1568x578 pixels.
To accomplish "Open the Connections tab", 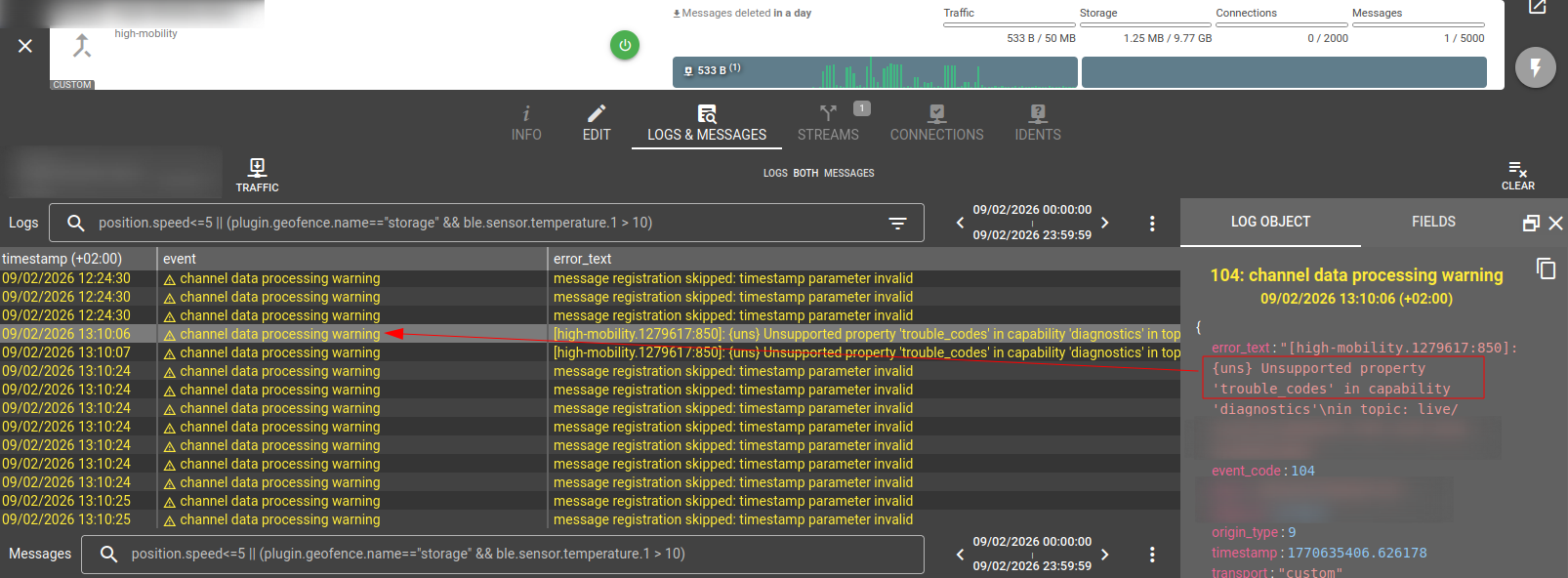I will [x=936, y=123].
